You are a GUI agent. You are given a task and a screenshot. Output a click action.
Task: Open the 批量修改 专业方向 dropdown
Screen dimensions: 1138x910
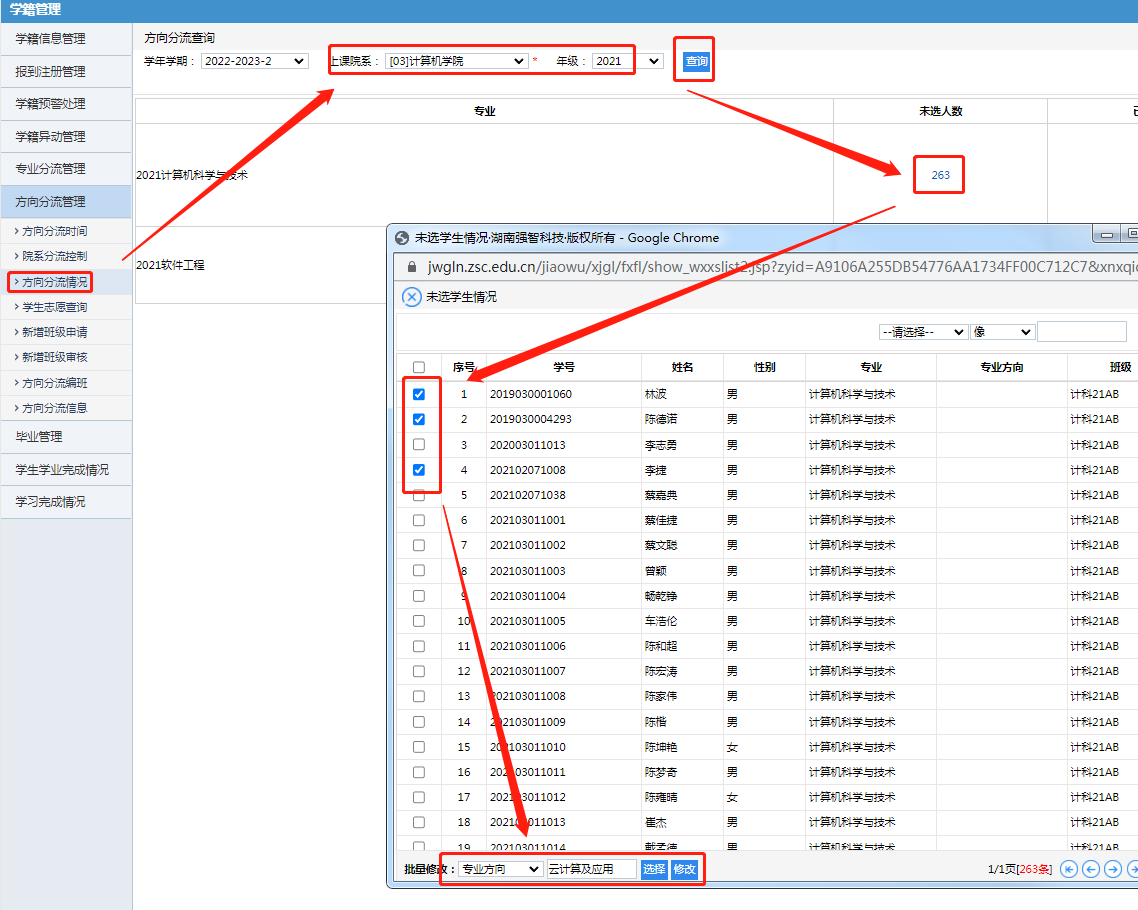click(501, 869)
